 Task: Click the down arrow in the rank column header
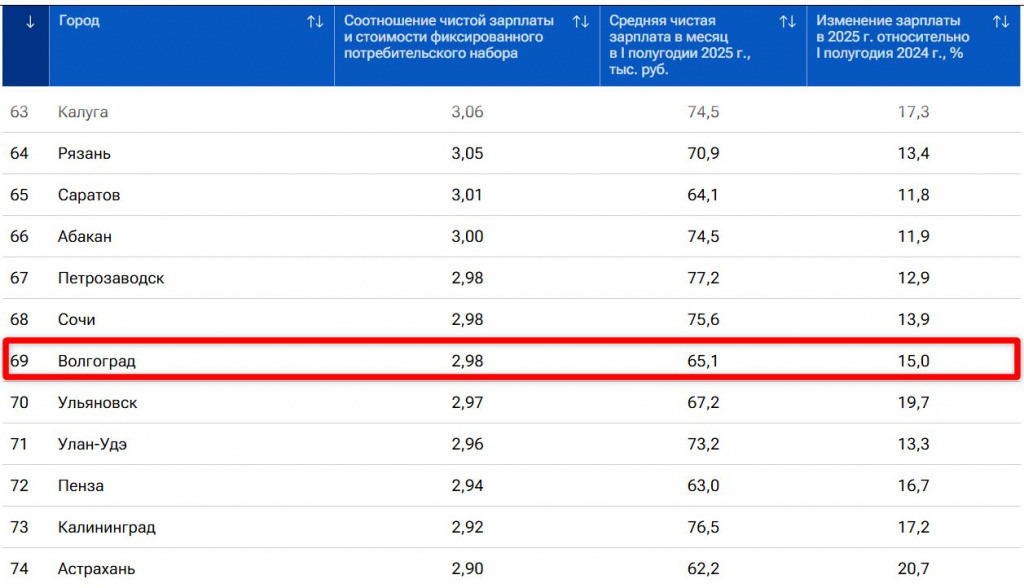(30, 22)
